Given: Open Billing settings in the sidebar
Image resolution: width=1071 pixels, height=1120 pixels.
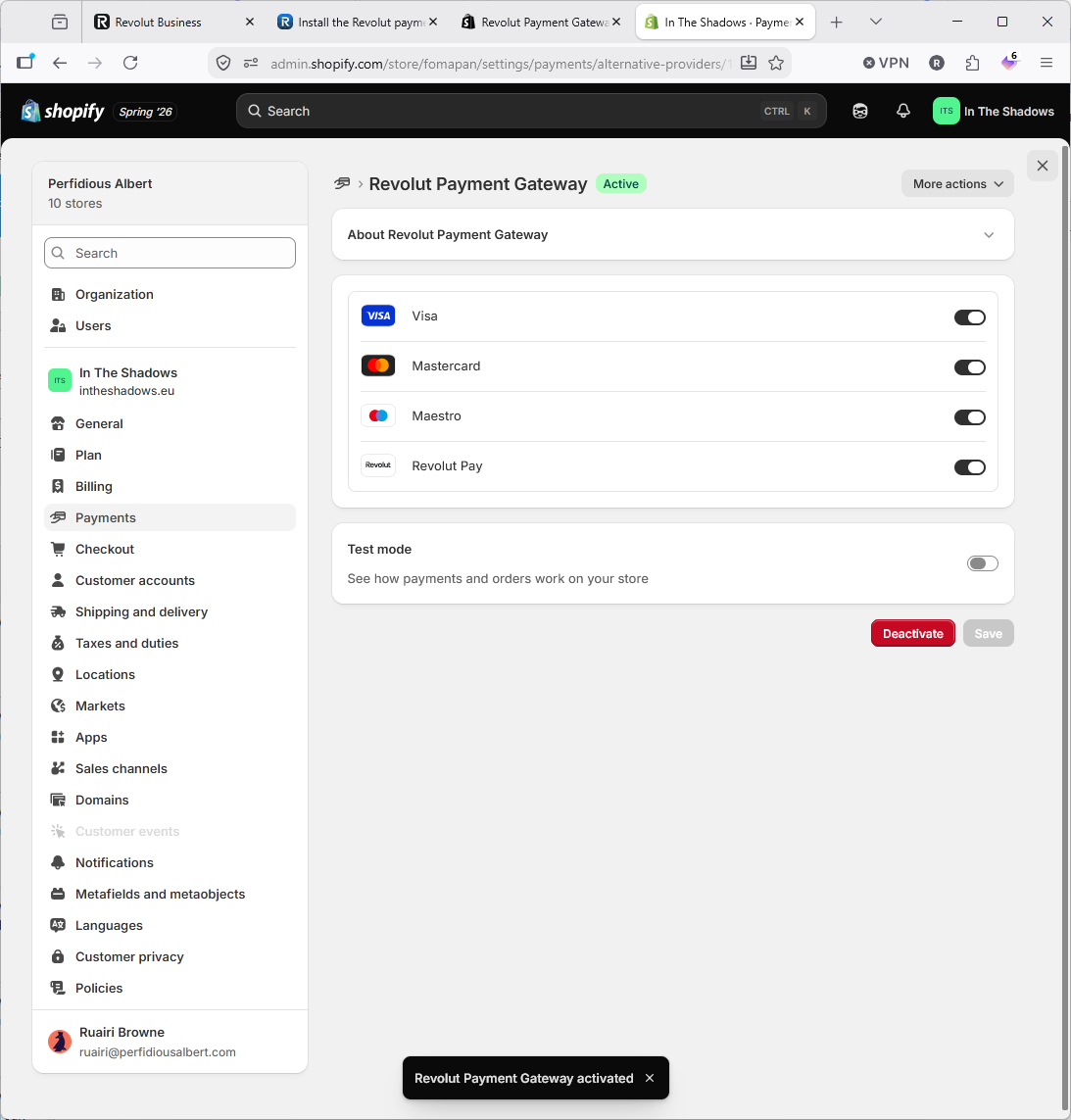Looking at the screenshot, I should (x=170, y=486).
